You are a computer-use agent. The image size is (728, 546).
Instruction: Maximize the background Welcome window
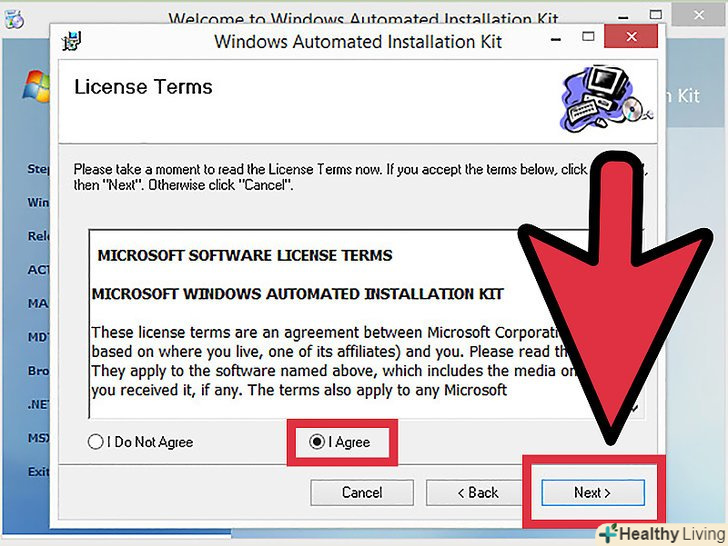[x=656, y=15]
